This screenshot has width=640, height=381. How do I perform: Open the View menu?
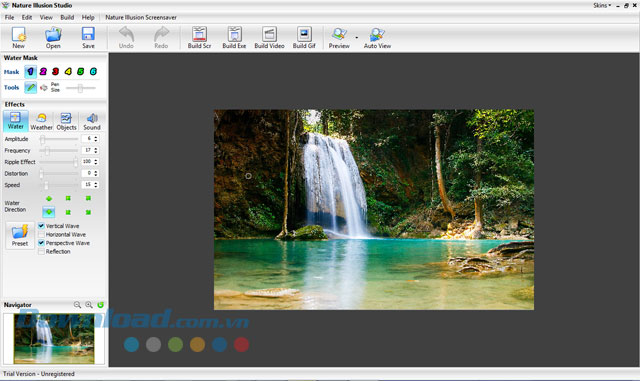click(x=46, y=18)
